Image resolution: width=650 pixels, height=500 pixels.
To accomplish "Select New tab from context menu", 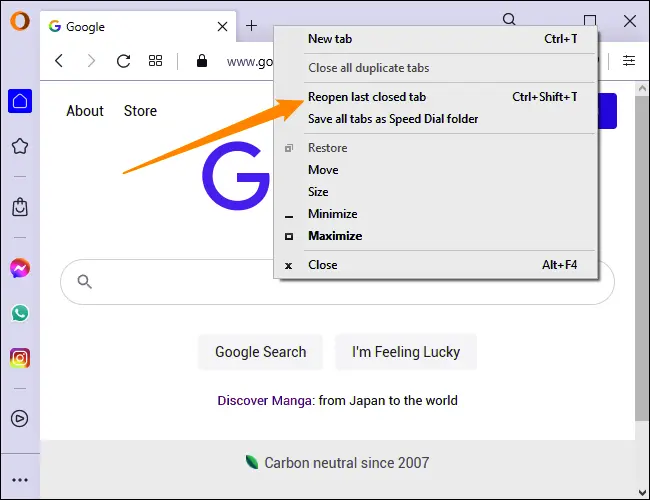I will (436, 39).
